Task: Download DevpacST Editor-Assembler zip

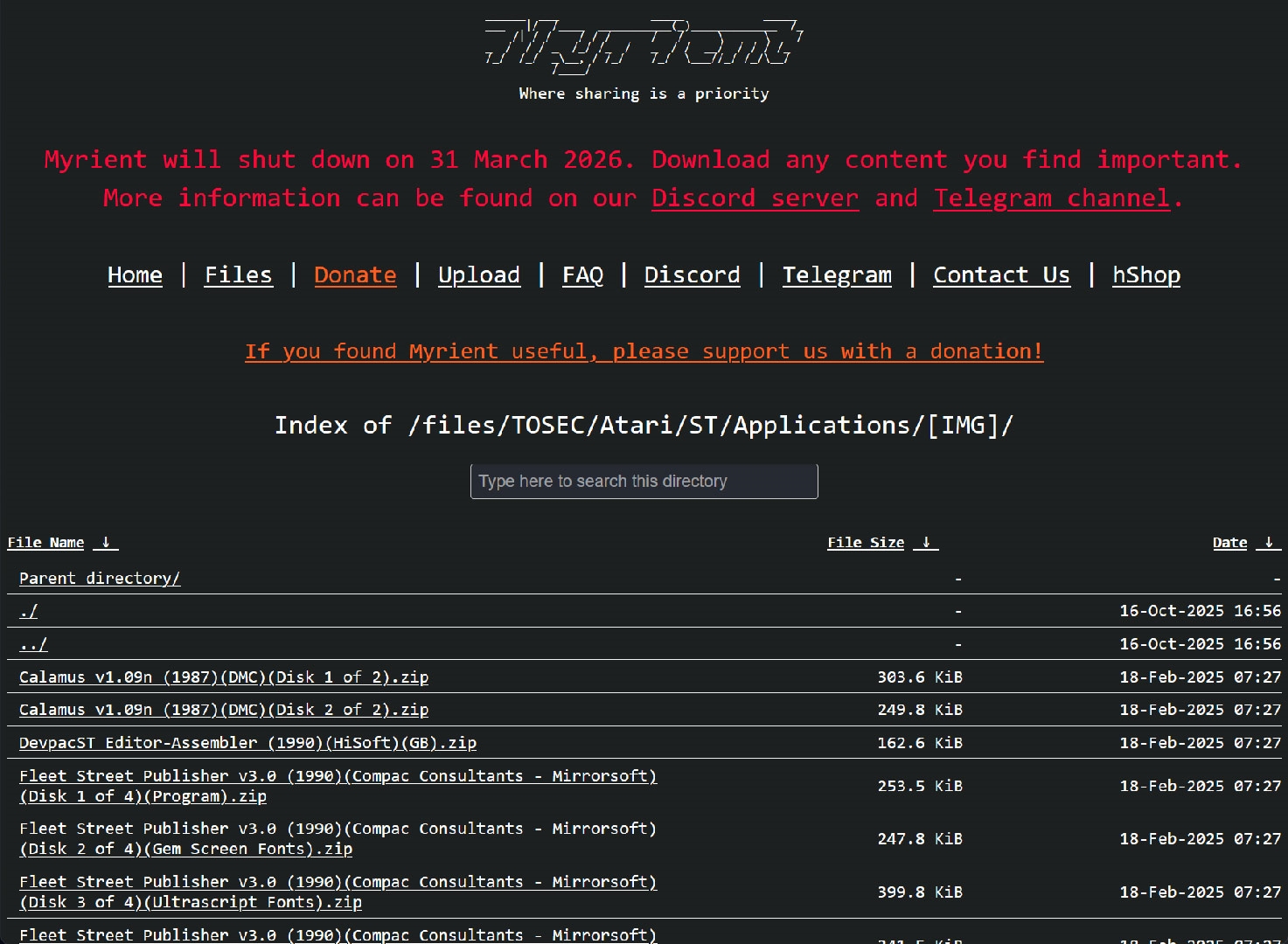Action: pyautogui.click(x=247, y=743)
